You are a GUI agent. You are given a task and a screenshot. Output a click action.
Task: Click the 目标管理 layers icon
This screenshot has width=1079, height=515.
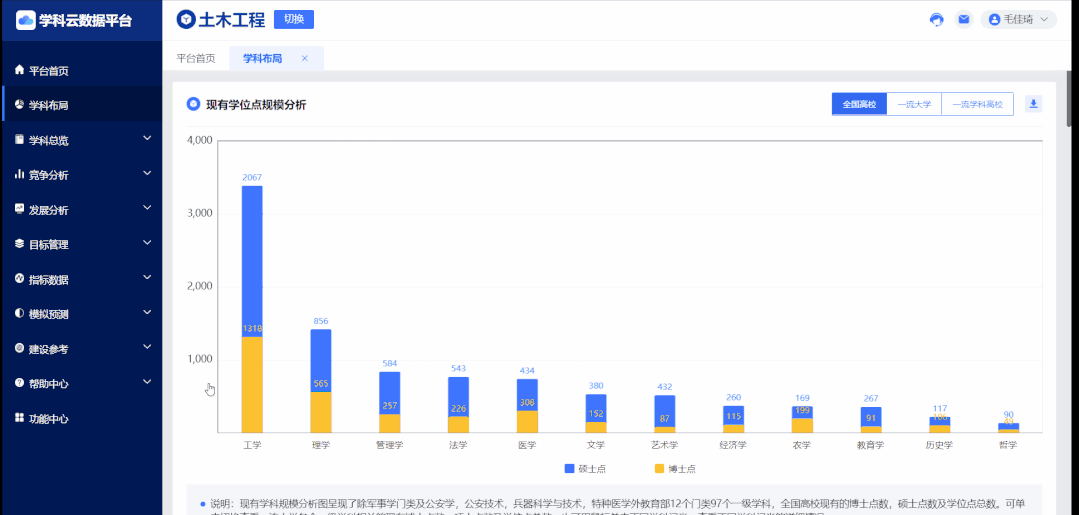tap(19, 244)
